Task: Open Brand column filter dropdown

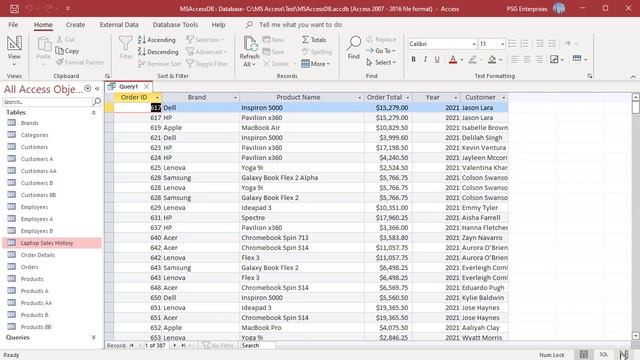Action: [235, 98]
